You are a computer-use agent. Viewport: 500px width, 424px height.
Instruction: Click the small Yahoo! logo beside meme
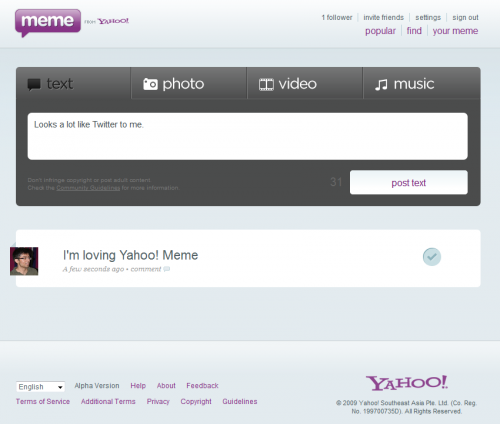coord(113,21)
